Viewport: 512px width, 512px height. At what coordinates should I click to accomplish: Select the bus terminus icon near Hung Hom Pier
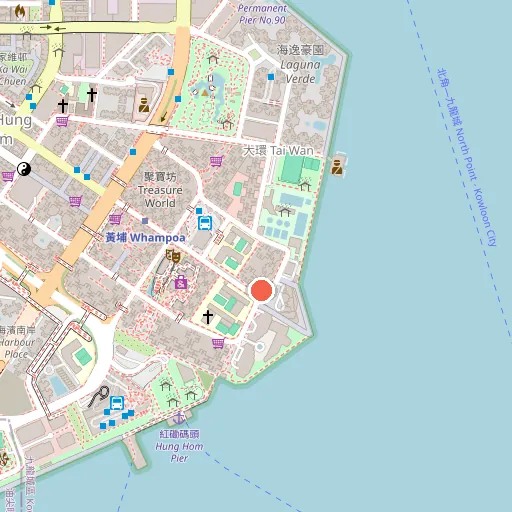(117, 403)
